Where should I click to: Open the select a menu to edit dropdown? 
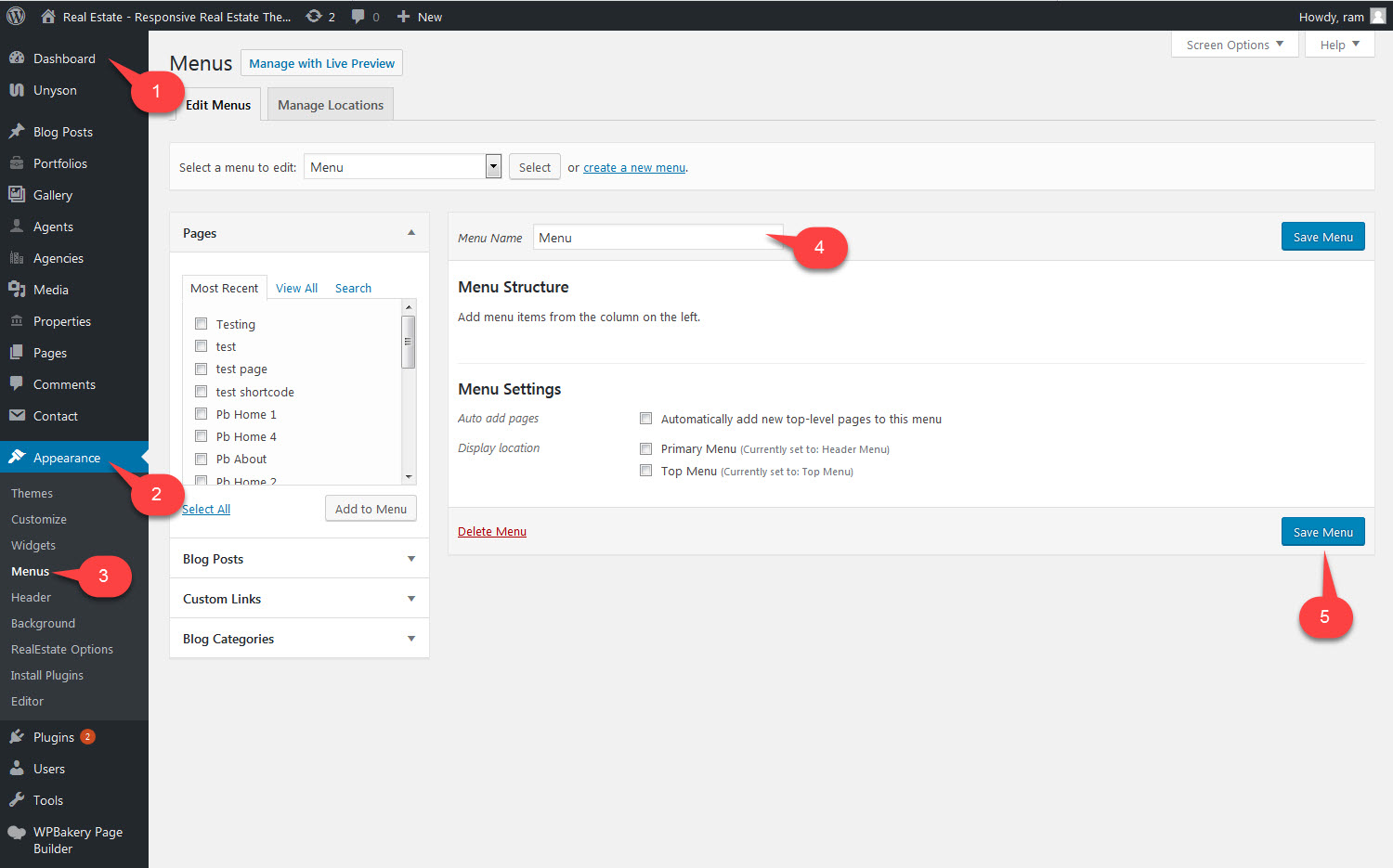coord(402,166)
